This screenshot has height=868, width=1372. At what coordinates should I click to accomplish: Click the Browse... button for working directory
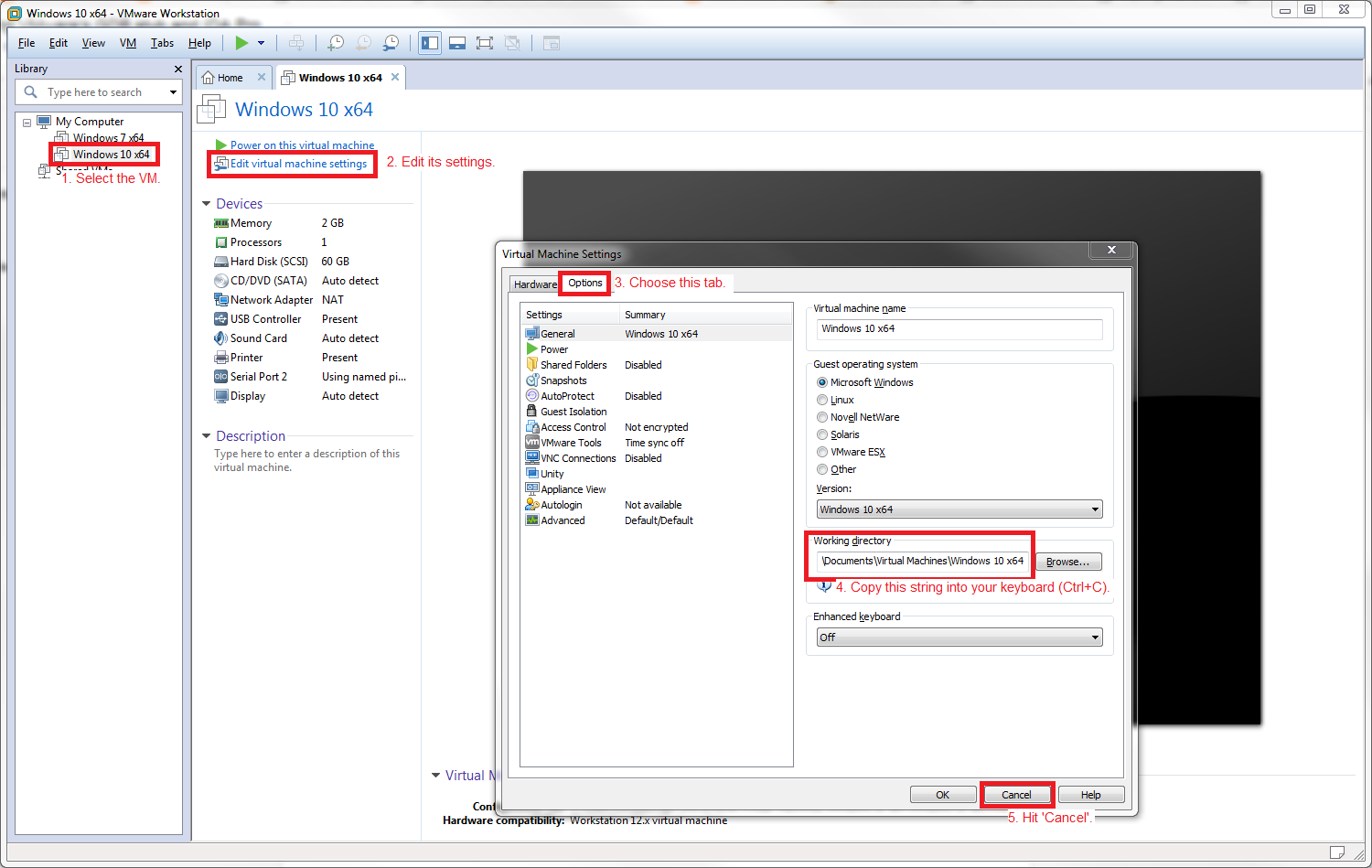click(x=1067, y=562)
